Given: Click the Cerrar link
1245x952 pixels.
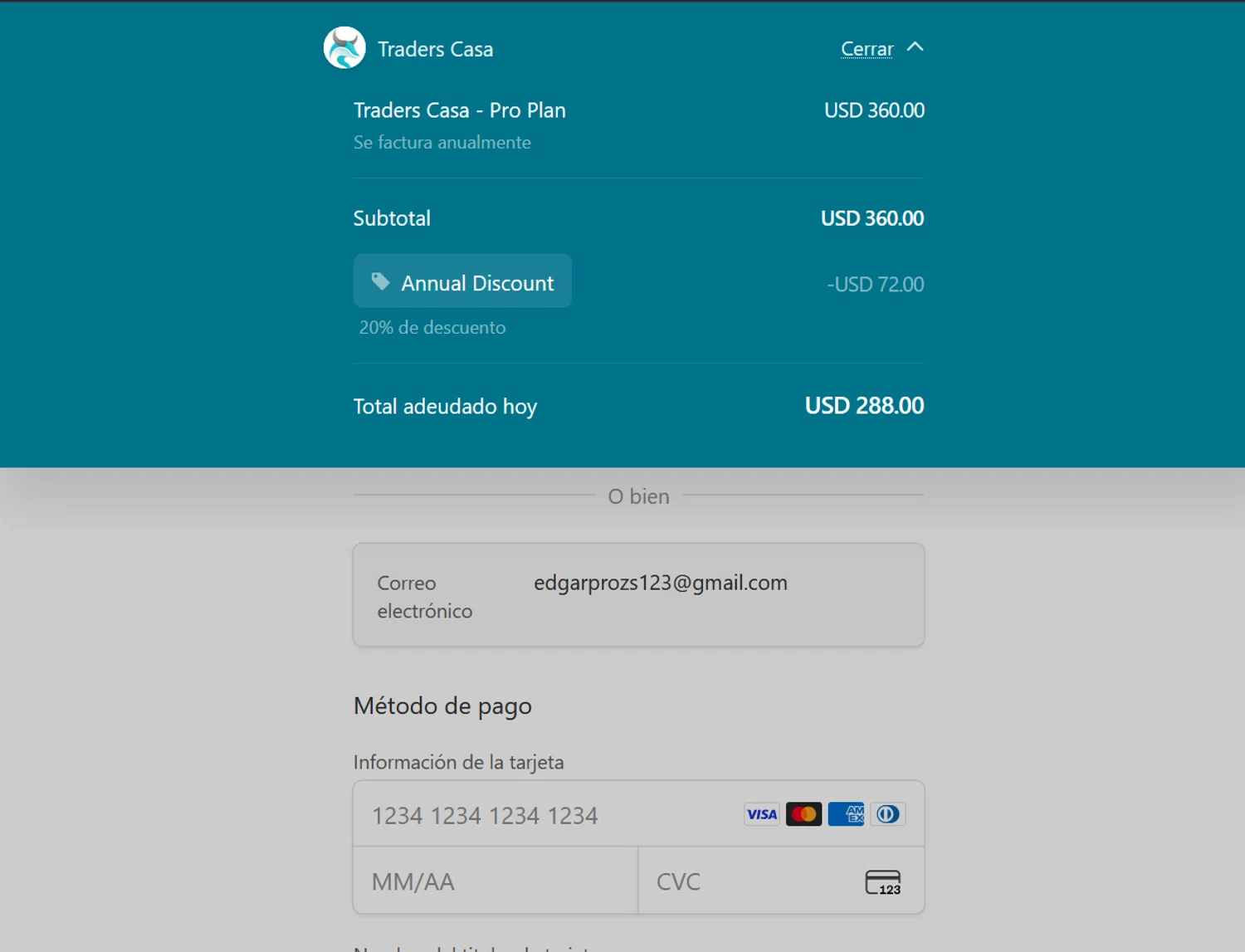Looking at the screenshot, I should click(x=867, y=49).
